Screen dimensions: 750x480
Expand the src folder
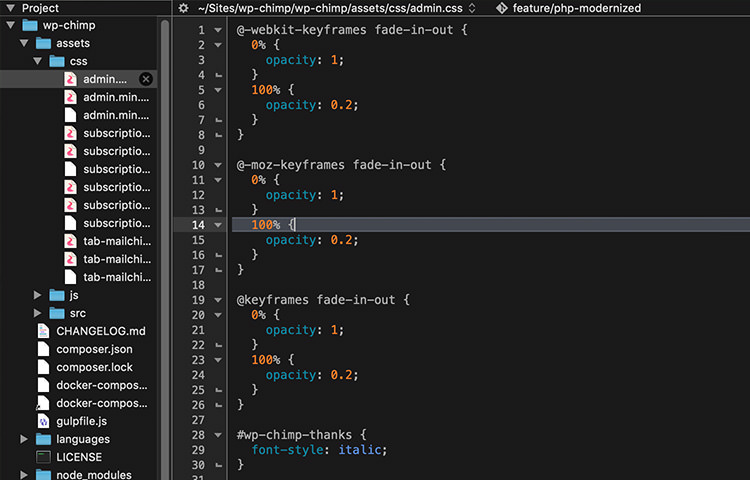[x=38, y=313]
